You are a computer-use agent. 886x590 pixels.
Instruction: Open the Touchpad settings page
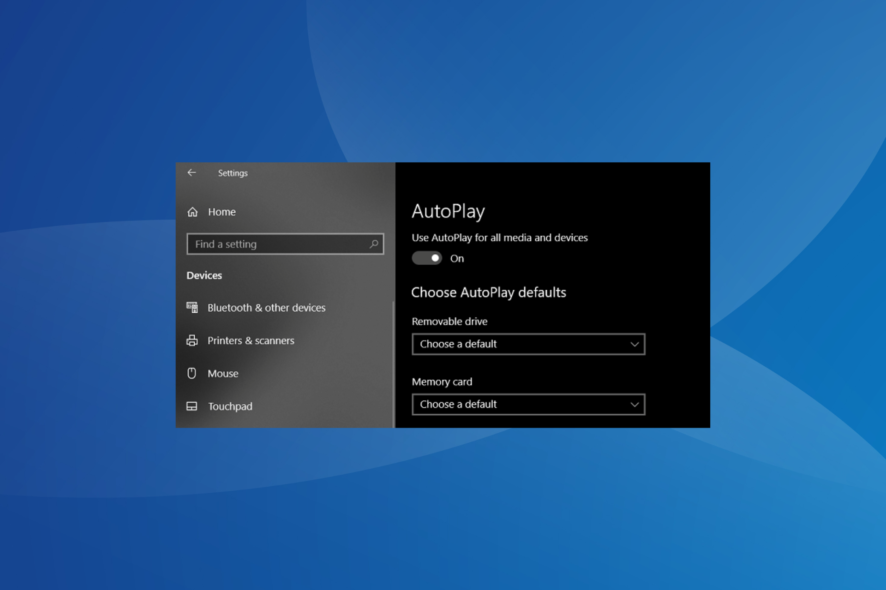click(230, 406)
